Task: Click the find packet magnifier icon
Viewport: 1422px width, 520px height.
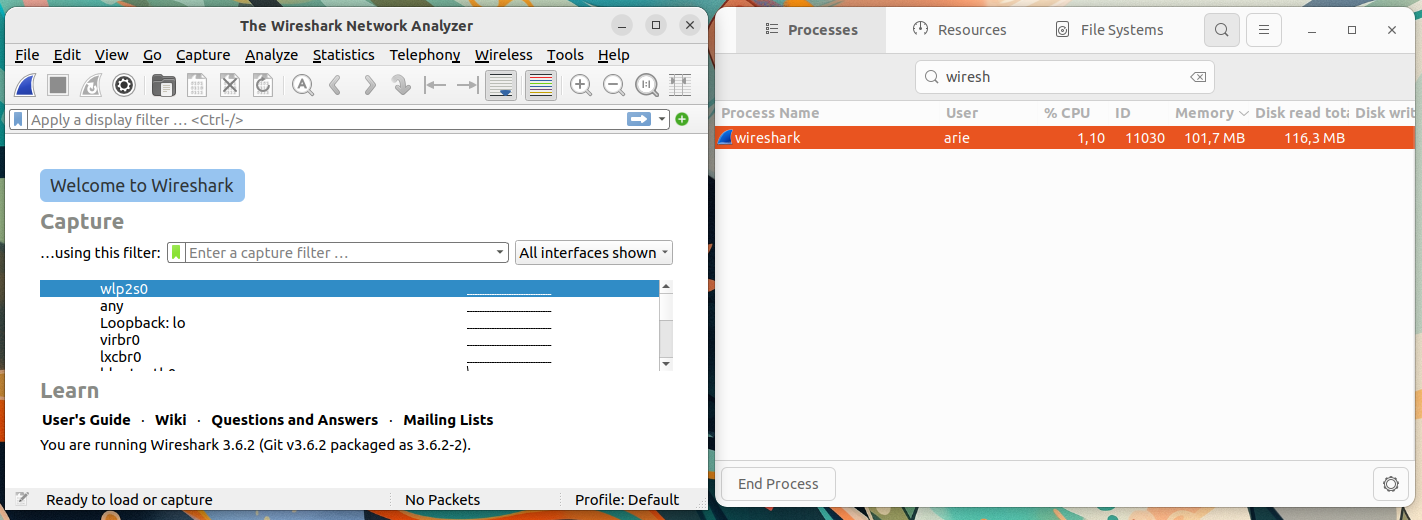Action: point(303,85)
